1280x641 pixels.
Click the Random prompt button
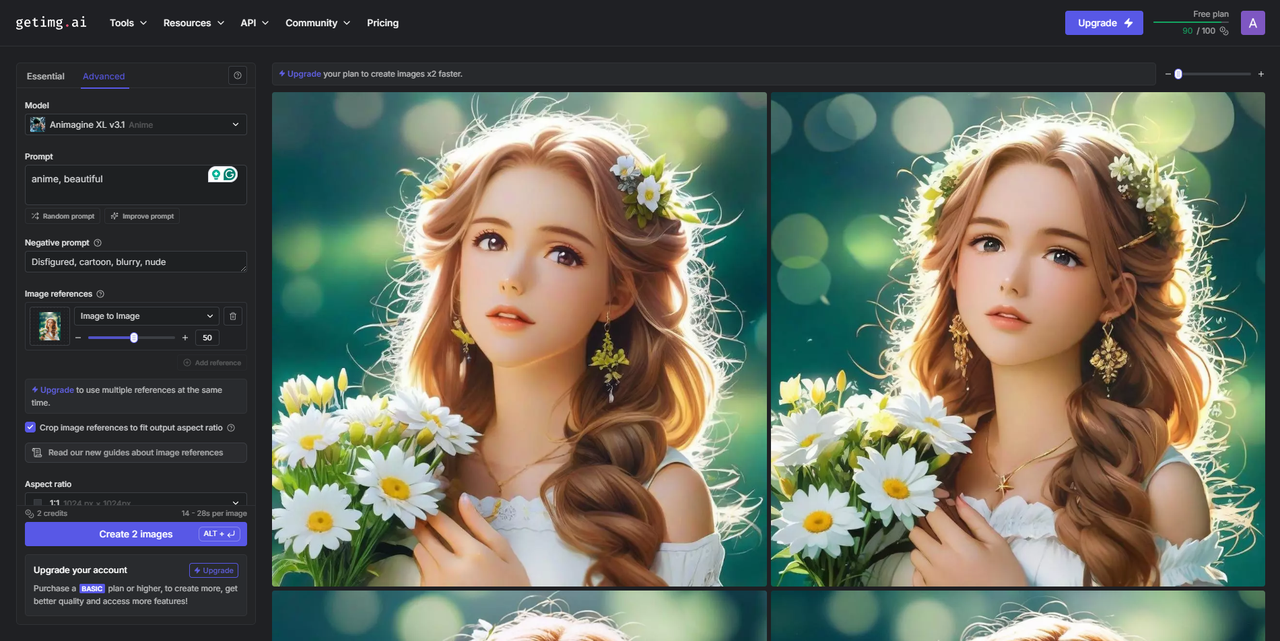63,216
